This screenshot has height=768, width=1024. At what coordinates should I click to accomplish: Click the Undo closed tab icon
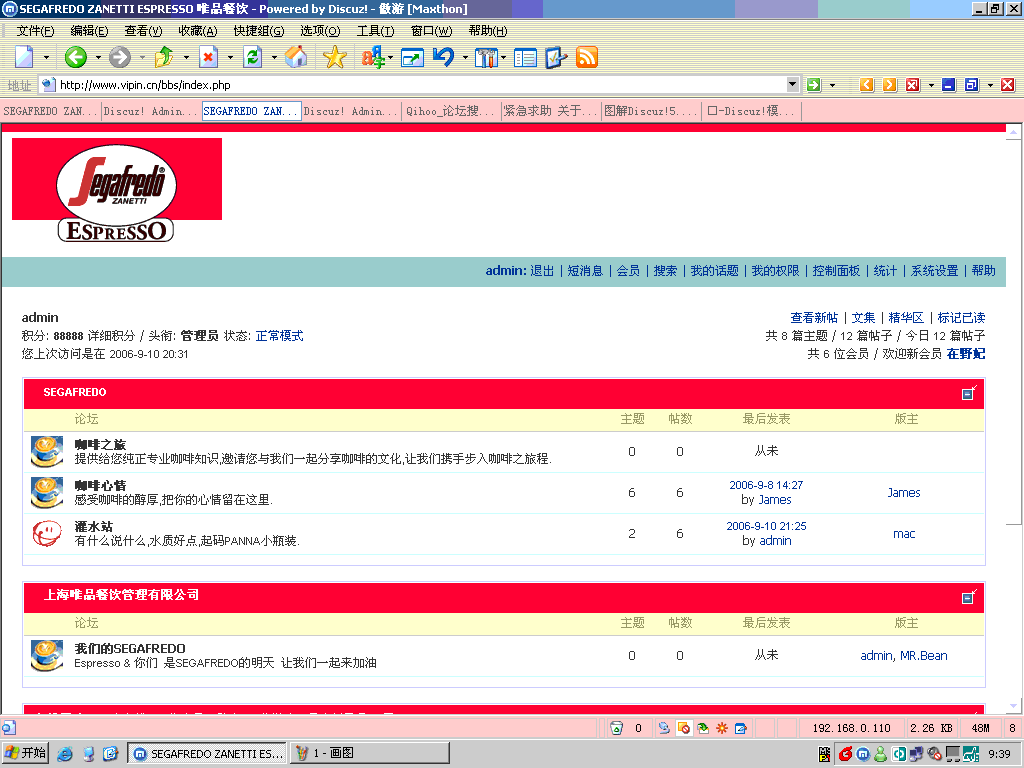point(444,57)
